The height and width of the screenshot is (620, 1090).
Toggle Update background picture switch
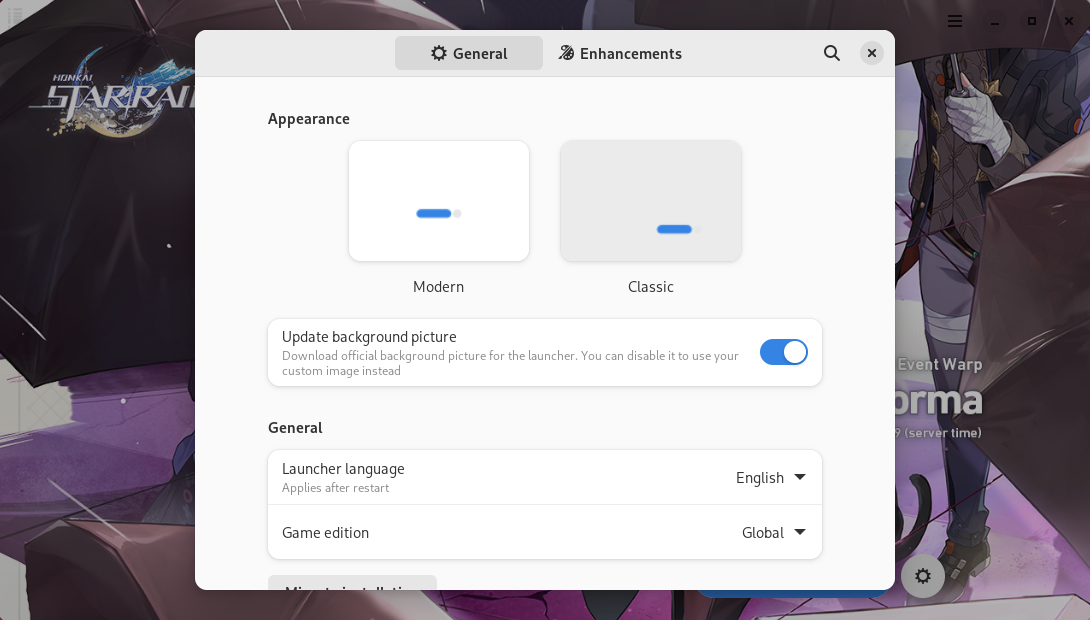pos(783,352)
